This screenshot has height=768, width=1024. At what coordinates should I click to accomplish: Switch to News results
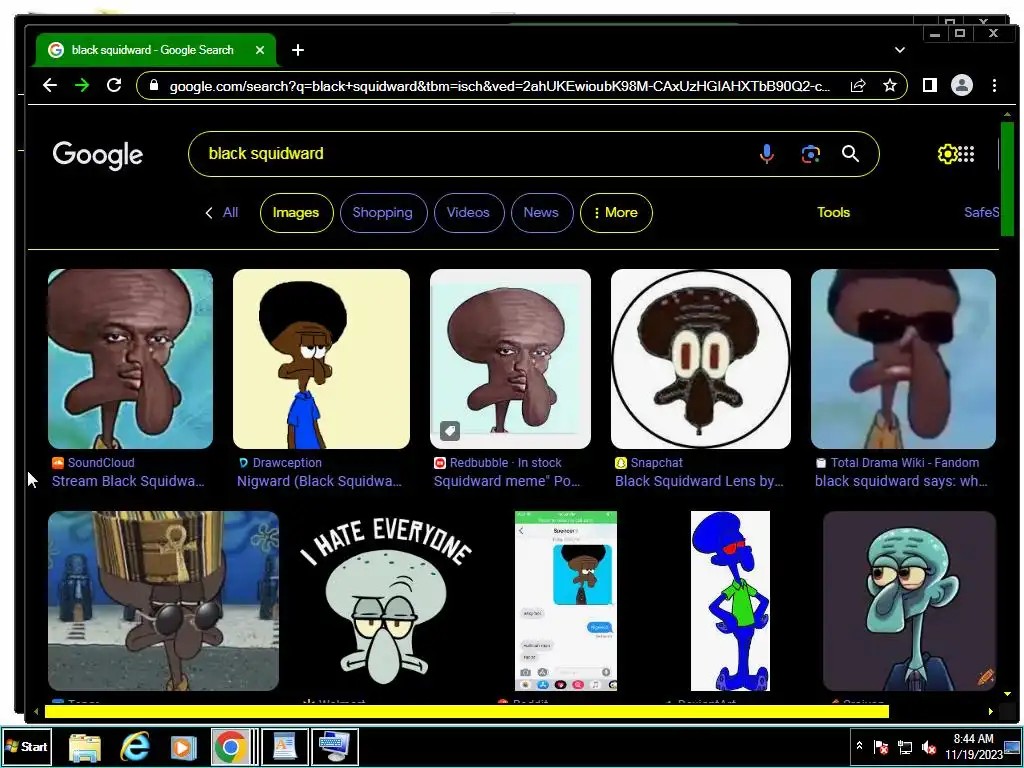(x=541, y=213)
